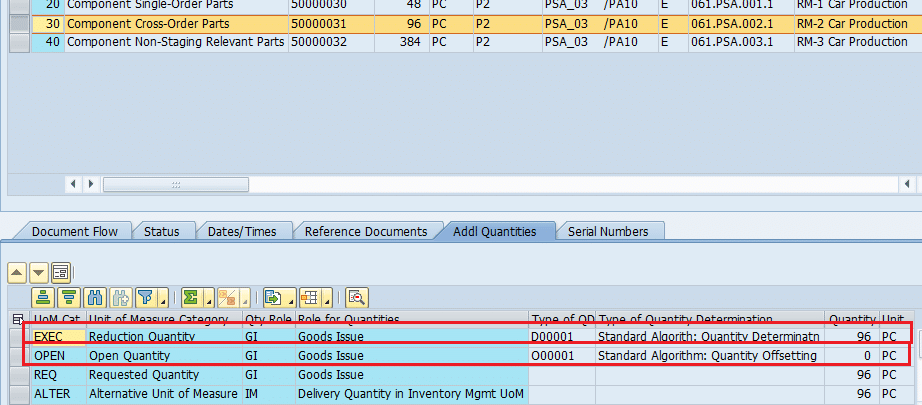
Task: Open the Serial Numbers tab
Action: [x=608, y=231]
